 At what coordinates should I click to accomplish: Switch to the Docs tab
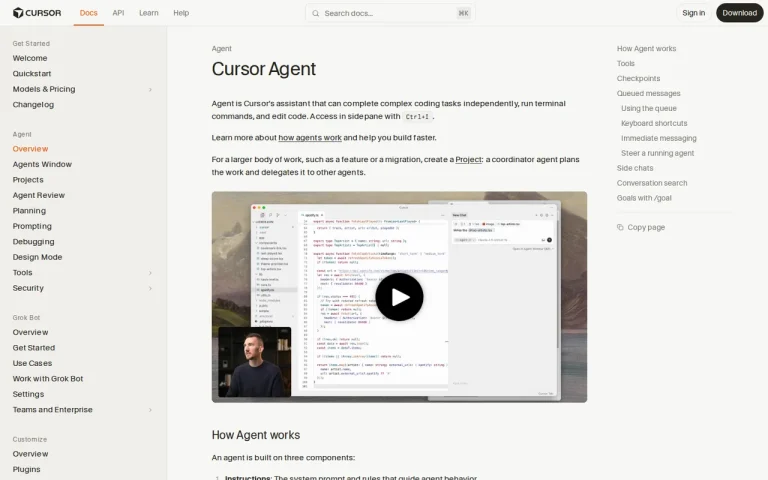[x=89, y=13]
